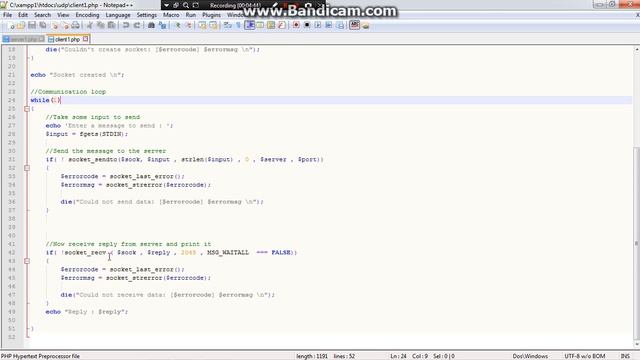
Task: Run macro multiple times icon
Action: click(329, 25)
